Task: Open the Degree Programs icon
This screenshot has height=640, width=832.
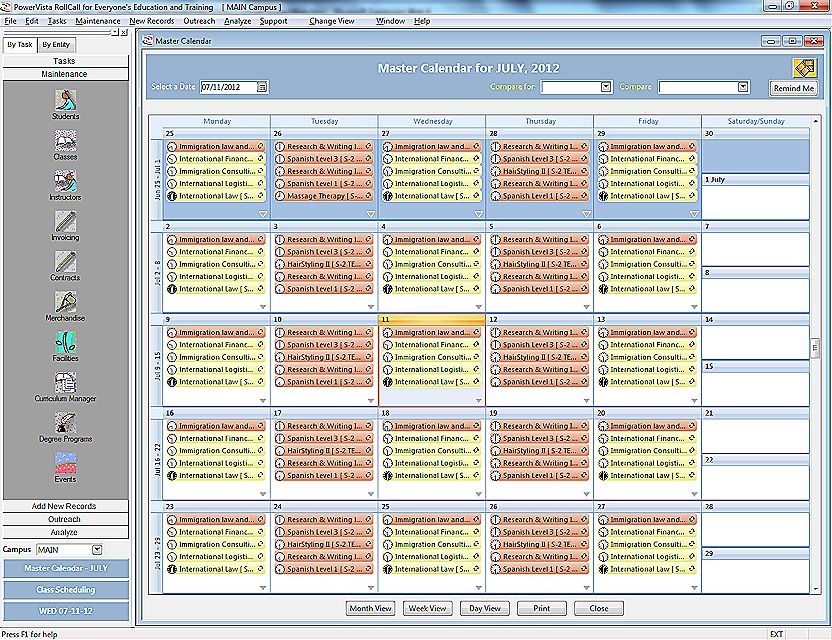Action: pos(65,423)
